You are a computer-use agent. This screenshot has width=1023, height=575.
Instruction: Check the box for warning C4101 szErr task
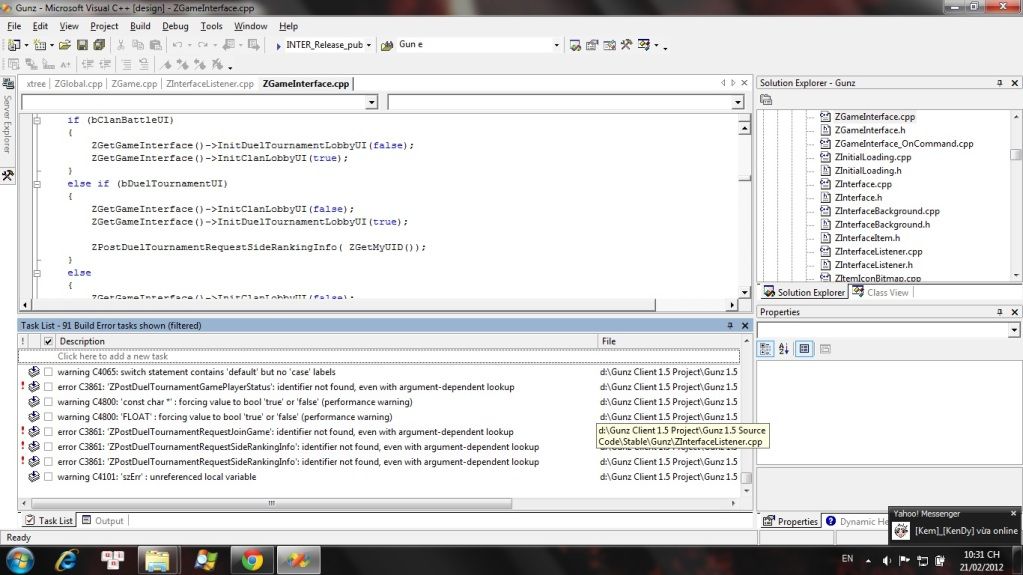[48, 477]
